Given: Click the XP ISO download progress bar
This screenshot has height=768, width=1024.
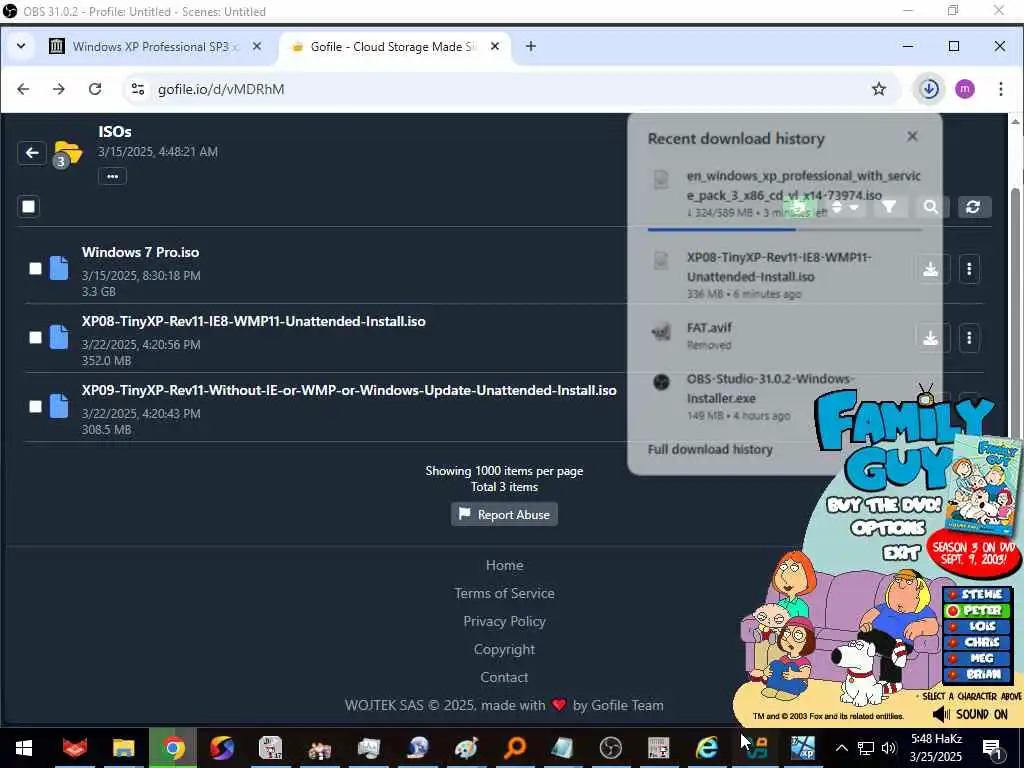Looking at the screenshot, I should pos(784,230).
